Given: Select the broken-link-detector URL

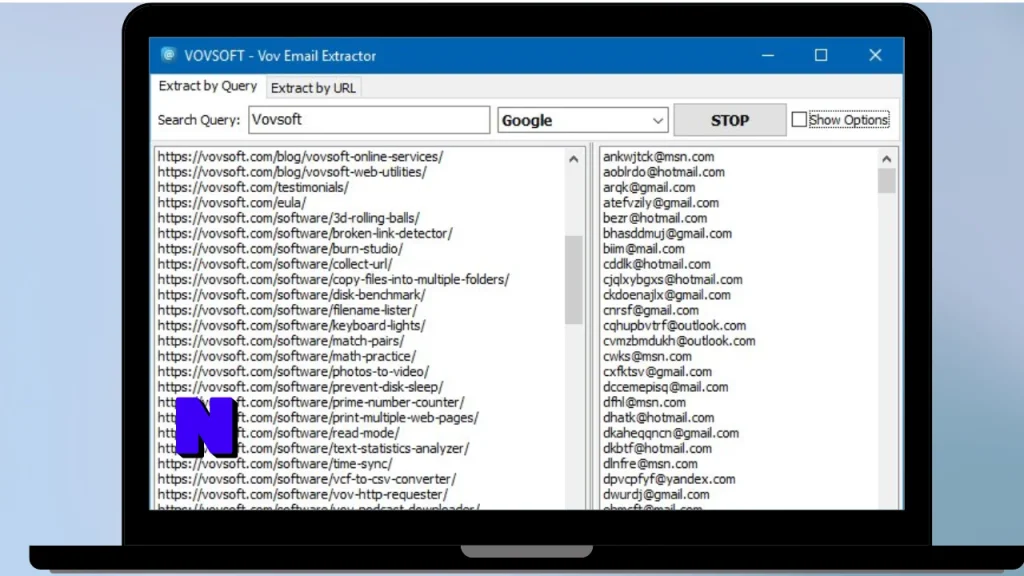Looking at the screenshot, I should click(x=305, y=233).
